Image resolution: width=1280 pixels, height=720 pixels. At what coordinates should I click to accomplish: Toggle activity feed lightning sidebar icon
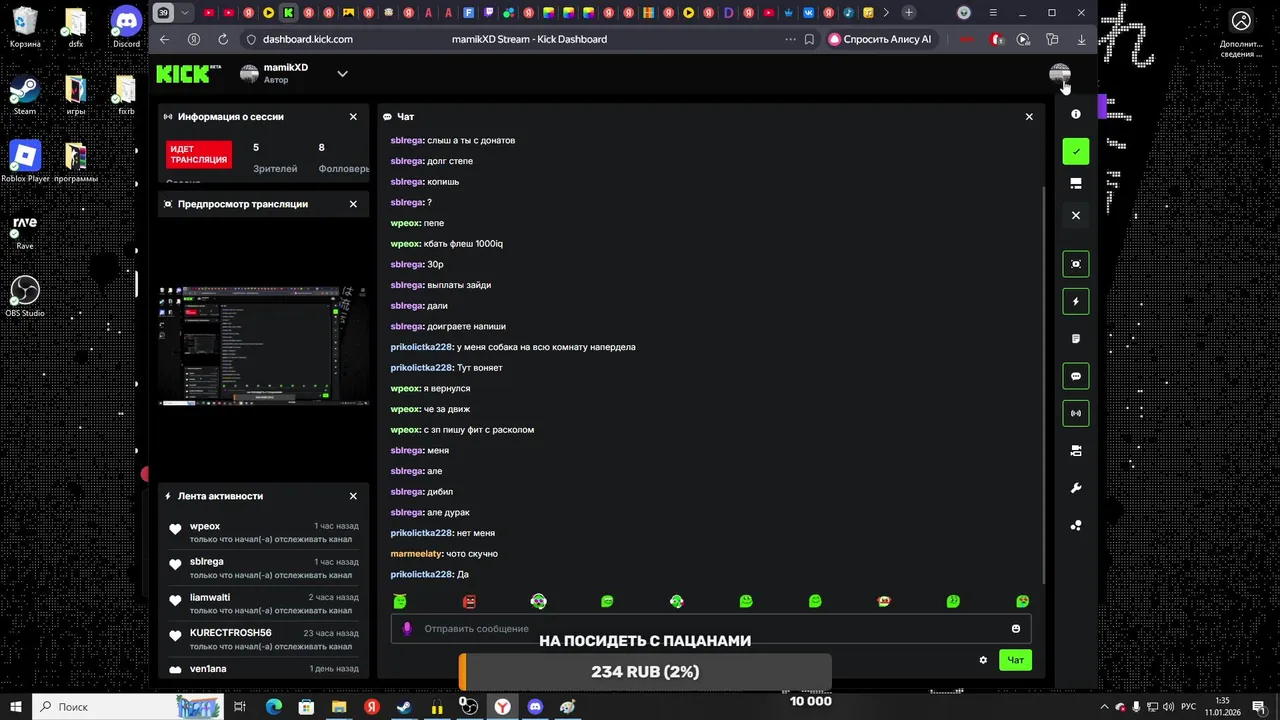pyautogui.click(x=1076, y=301)
